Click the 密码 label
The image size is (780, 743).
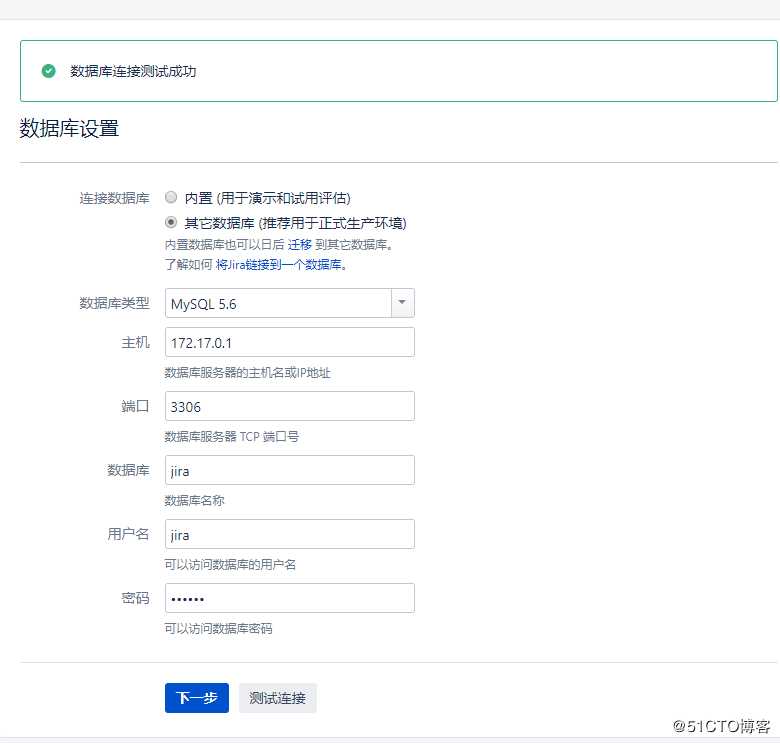[x=135, y=598]
